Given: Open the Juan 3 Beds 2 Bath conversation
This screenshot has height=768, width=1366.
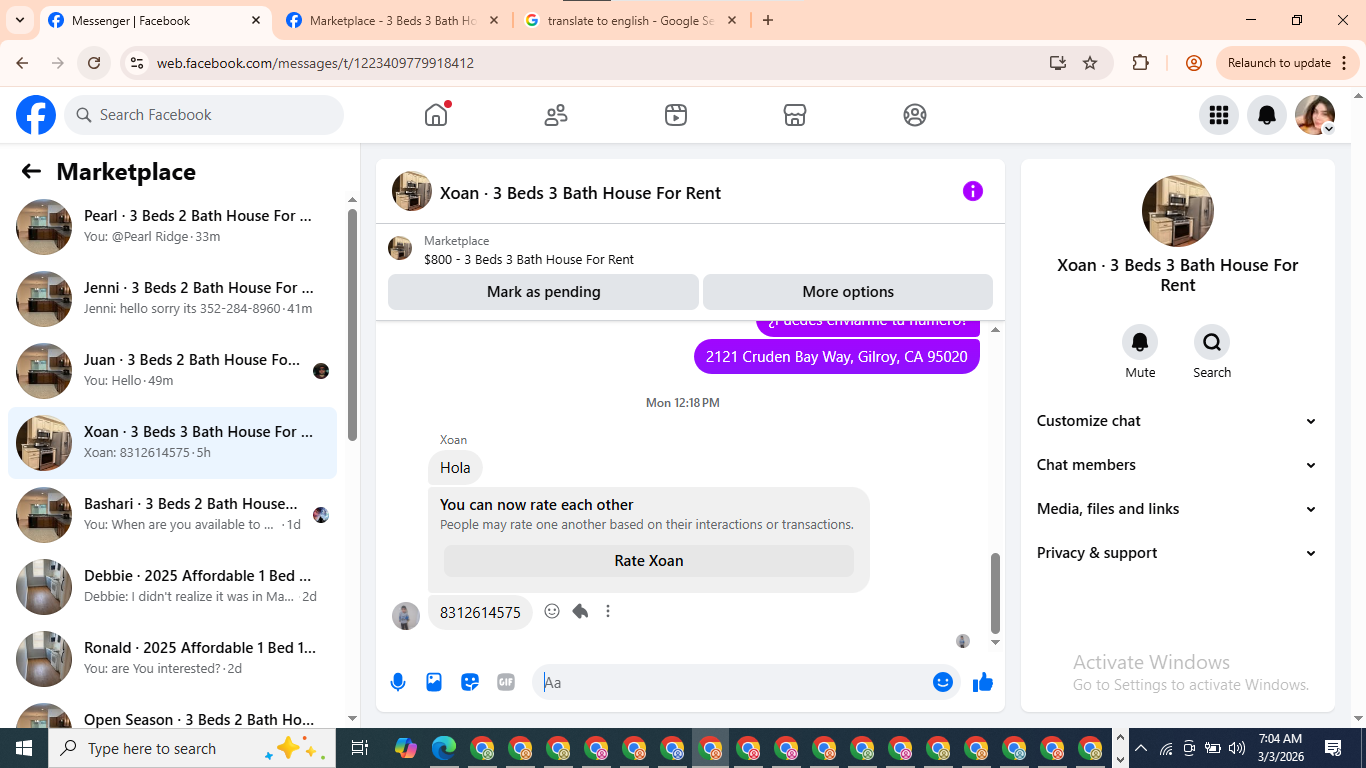Looking at the screenshot, I should 173,371.
